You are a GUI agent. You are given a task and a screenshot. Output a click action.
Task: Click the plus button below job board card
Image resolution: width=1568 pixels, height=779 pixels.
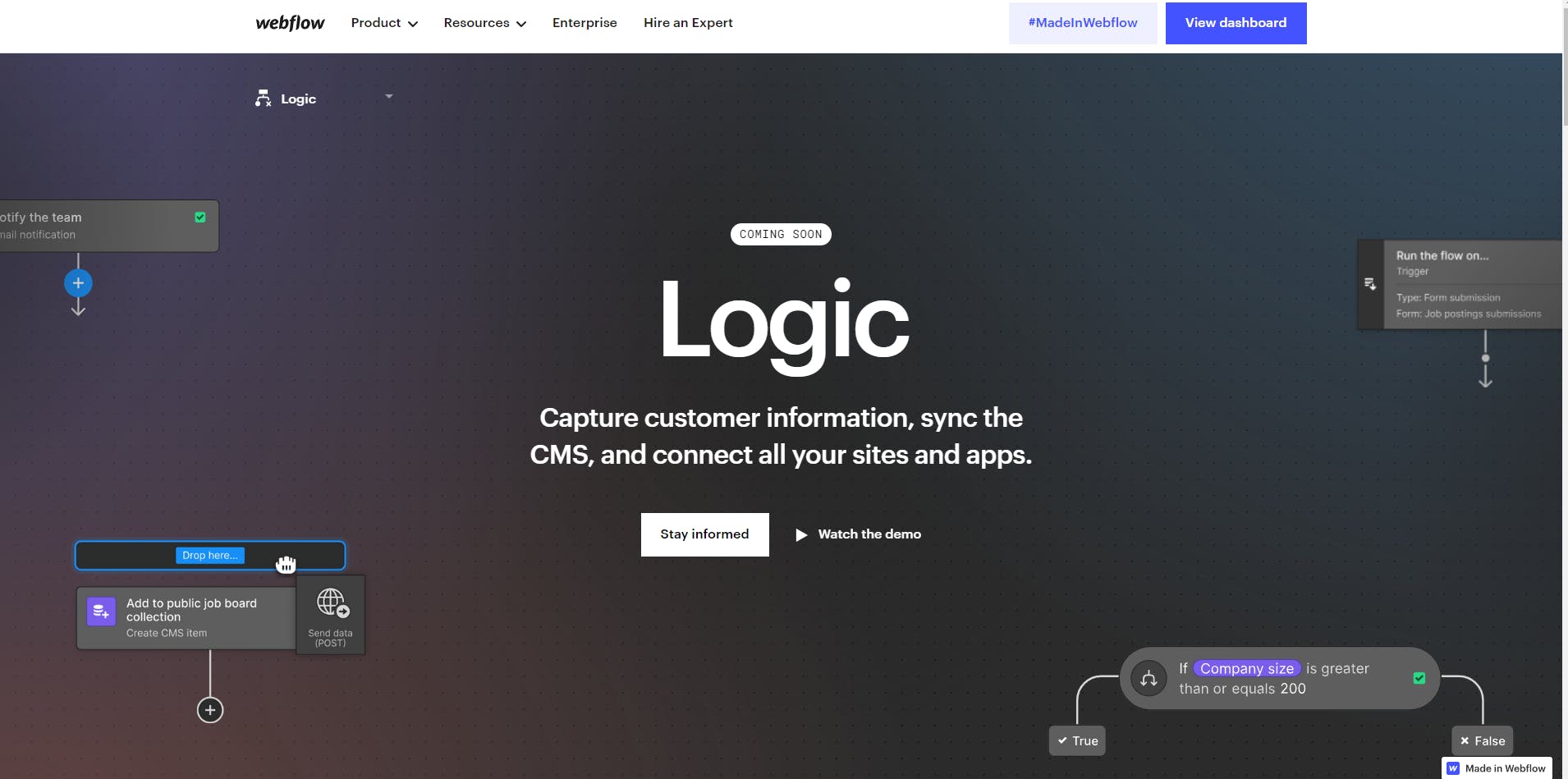tap(210, 710)
